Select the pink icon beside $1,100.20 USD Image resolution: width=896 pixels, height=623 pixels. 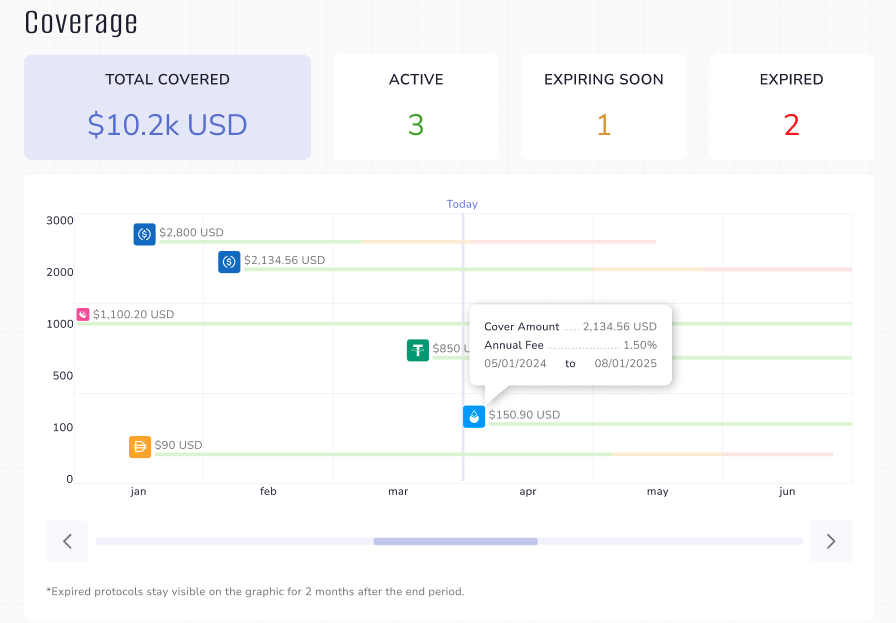click(83, 314)
